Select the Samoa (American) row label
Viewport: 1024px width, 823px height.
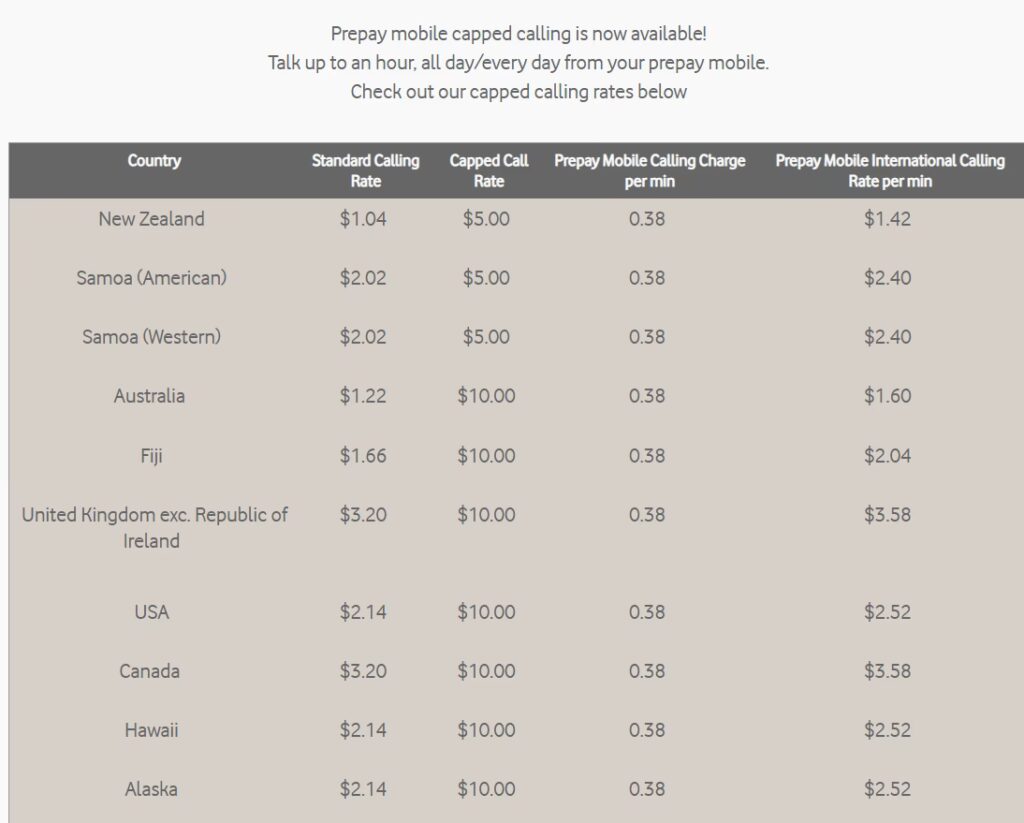point(151,278)
